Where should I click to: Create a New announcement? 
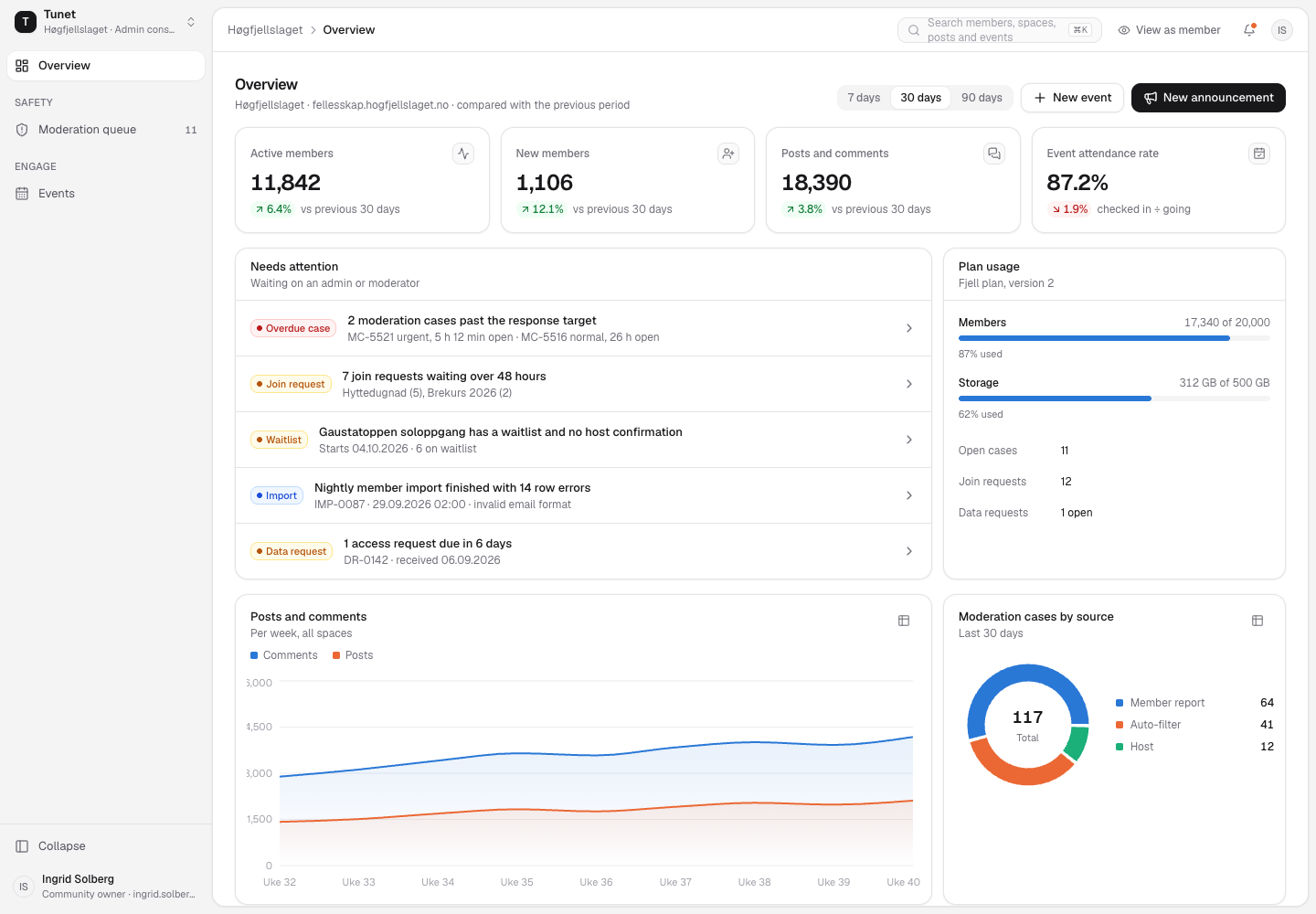(x=1208, y=98)
